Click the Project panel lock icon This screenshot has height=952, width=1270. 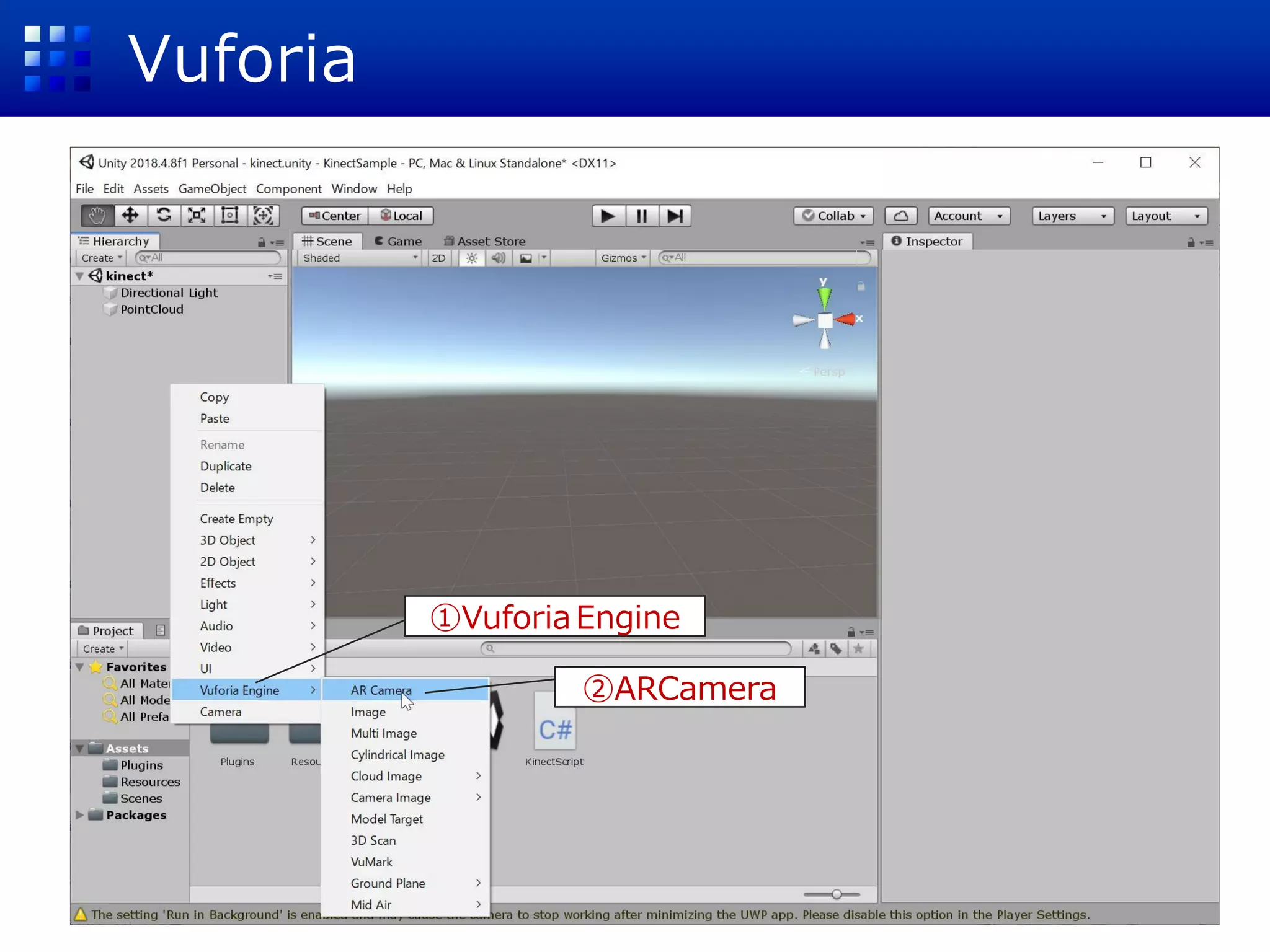[x=851, y=632]
